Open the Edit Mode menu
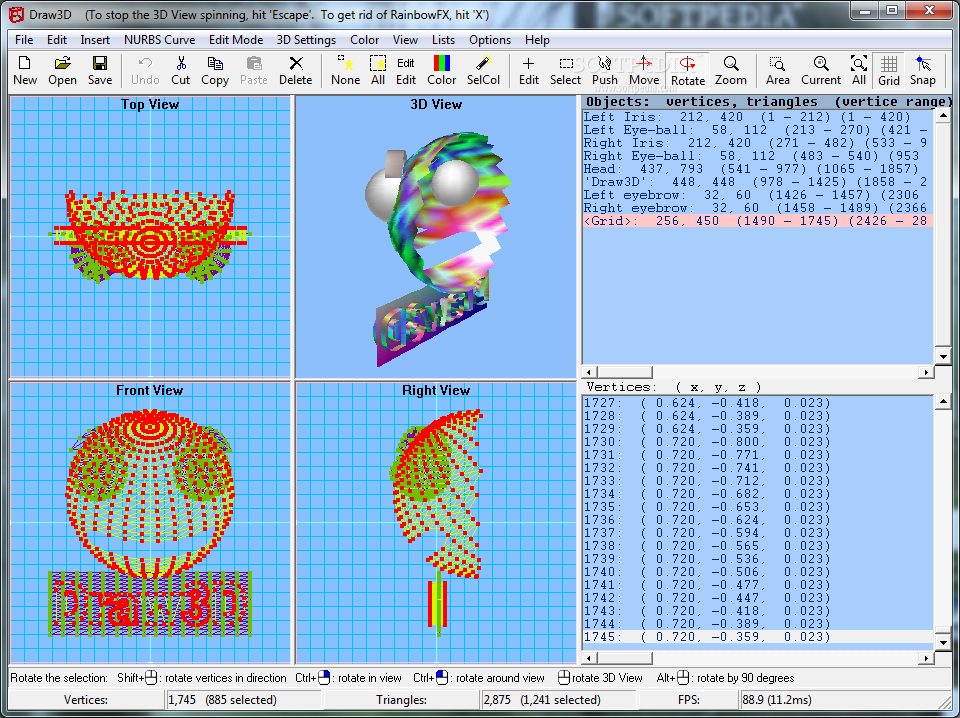Image resolution: width=960 pixels, height=718 pixels. click(x=236, y=40)
